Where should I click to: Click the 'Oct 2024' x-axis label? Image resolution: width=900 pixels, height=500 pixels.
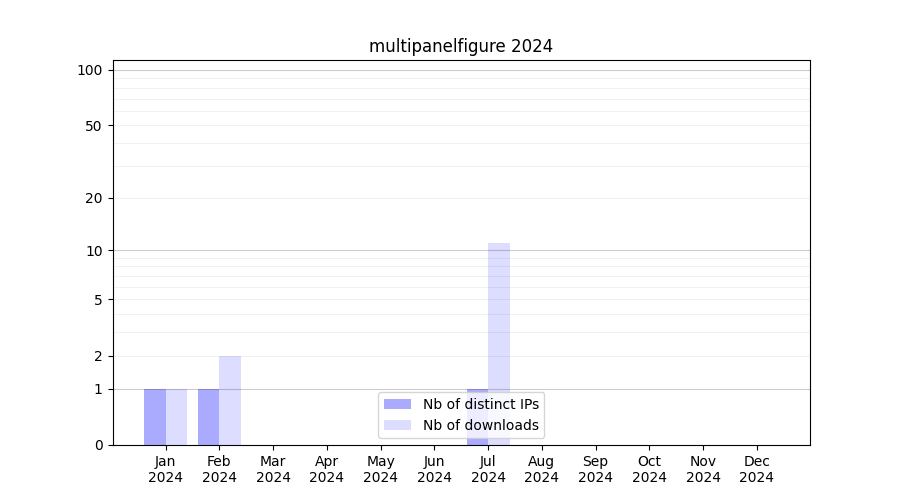[649, 469]
